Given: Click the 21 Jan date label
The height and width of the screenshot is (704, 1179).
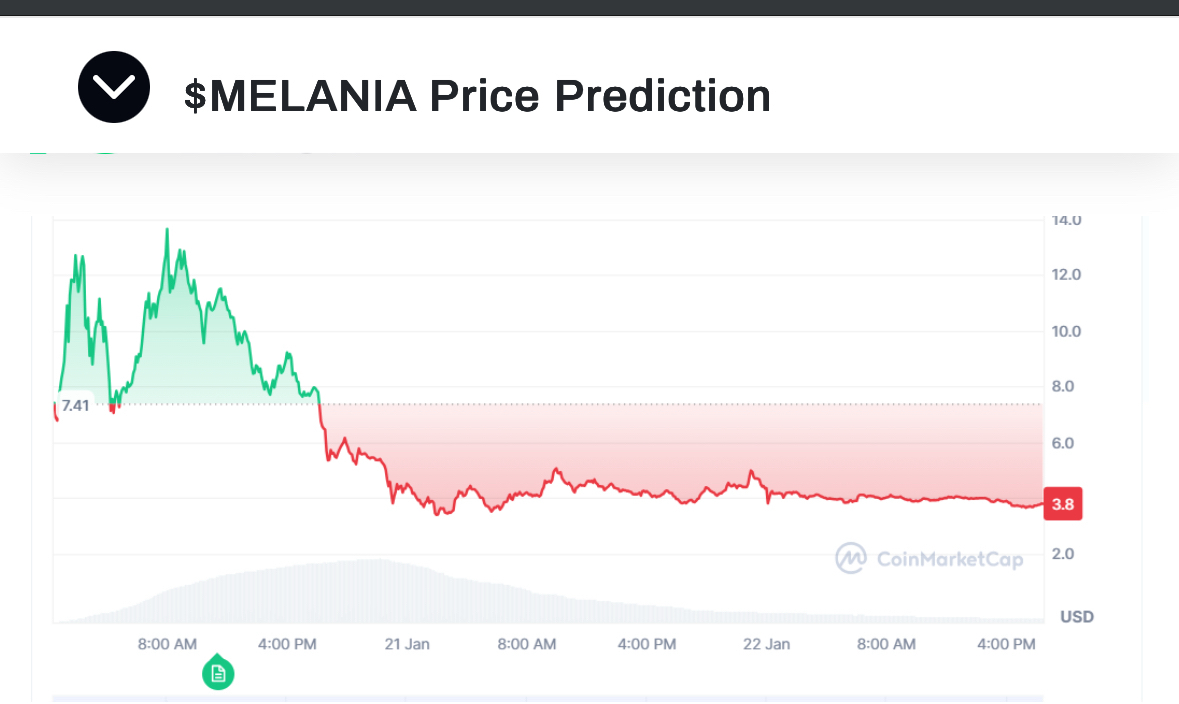Looking at the screenshot, I should pos(407,644).
